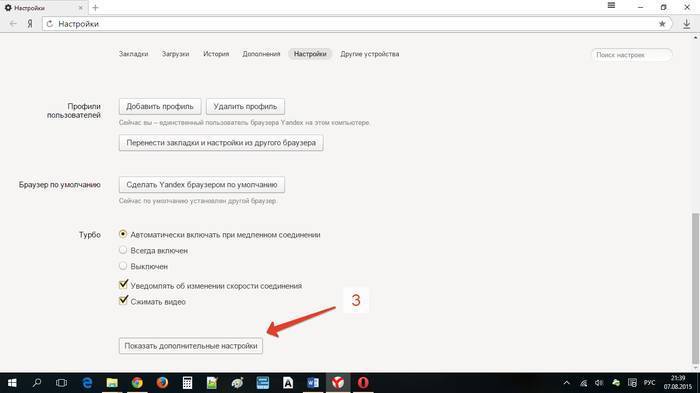Select the highlighted Настройки section
Screen dimensions: 700x393
pyautogui.click(x=310, y=54)
